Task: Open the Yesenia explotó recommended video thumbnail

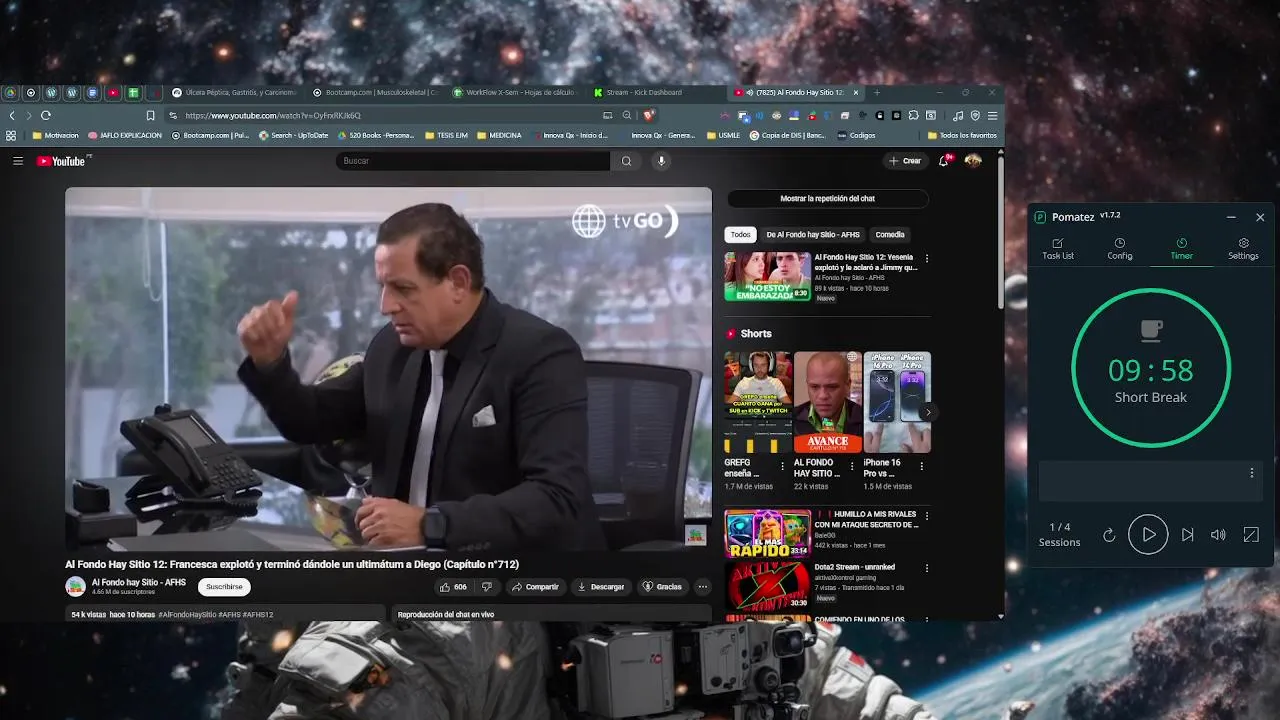Action: point(767,276)
